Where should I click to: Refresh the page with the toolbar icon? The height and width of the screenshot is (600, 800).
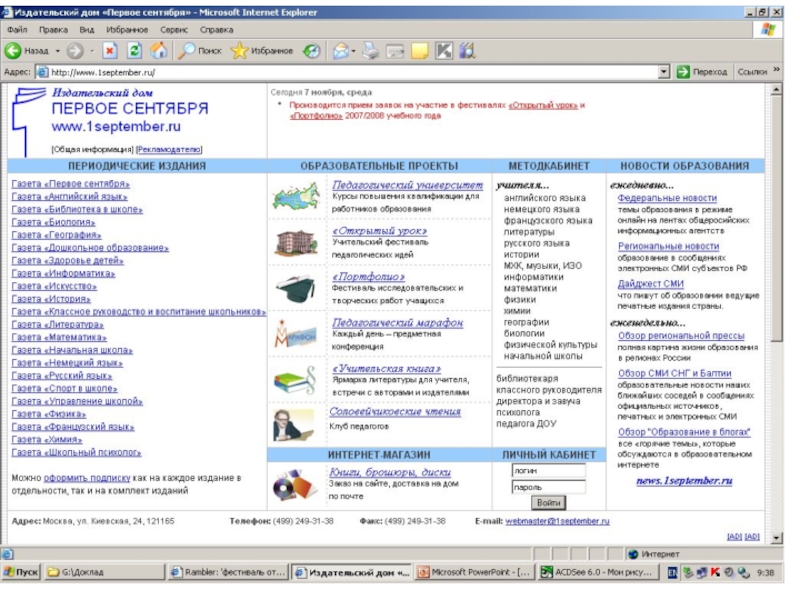[x=134, y=51]
